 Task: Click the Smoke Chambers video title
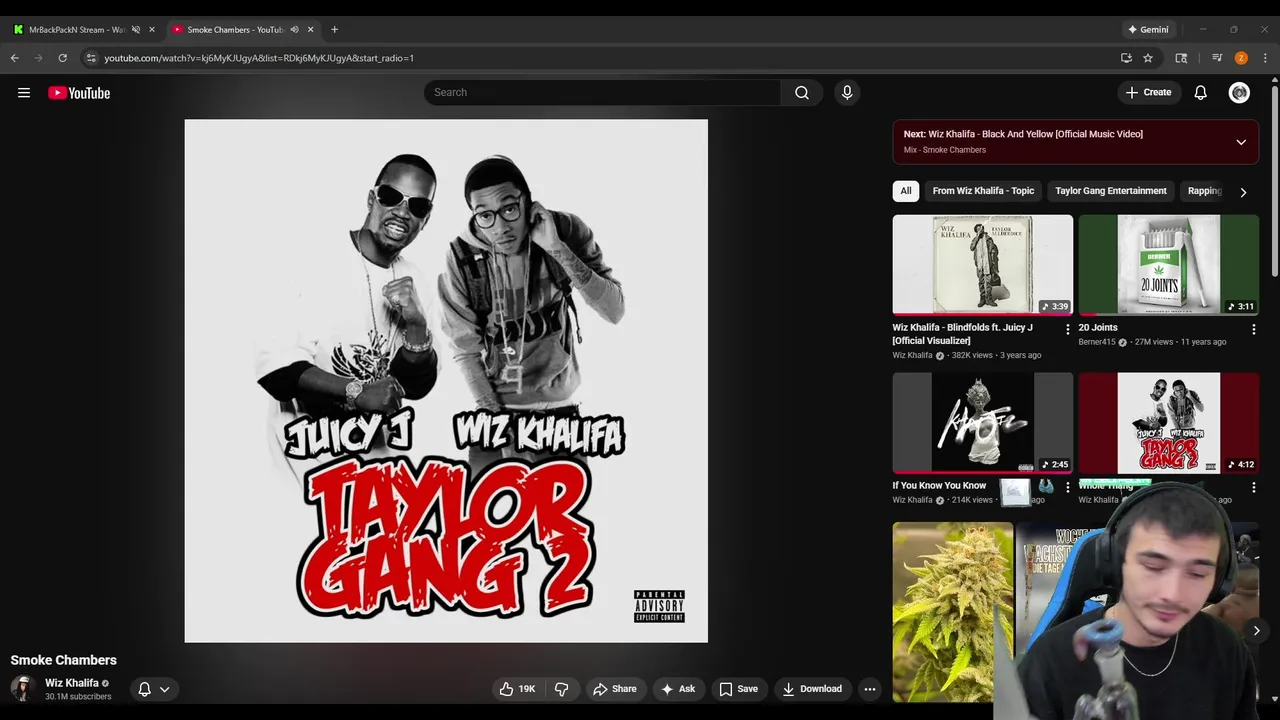pyautogui.click(x=64, y=660)
